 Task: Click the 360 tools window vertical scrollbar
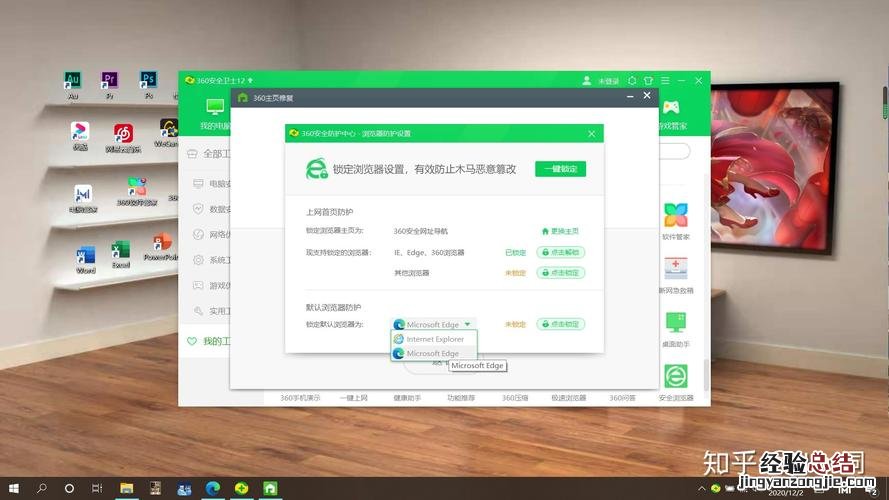click(706, 374)
